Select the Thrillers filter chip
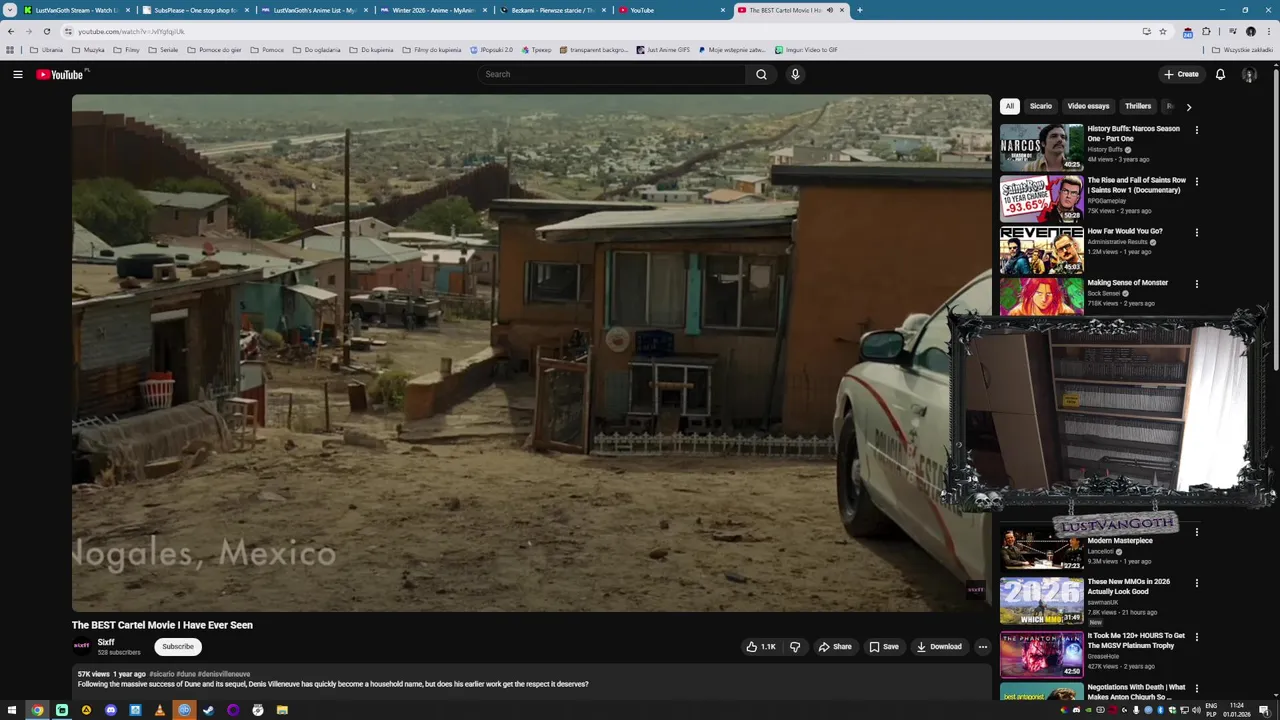The width and height of the screenshot is (1280, 720). click(x=1138, y=106)
